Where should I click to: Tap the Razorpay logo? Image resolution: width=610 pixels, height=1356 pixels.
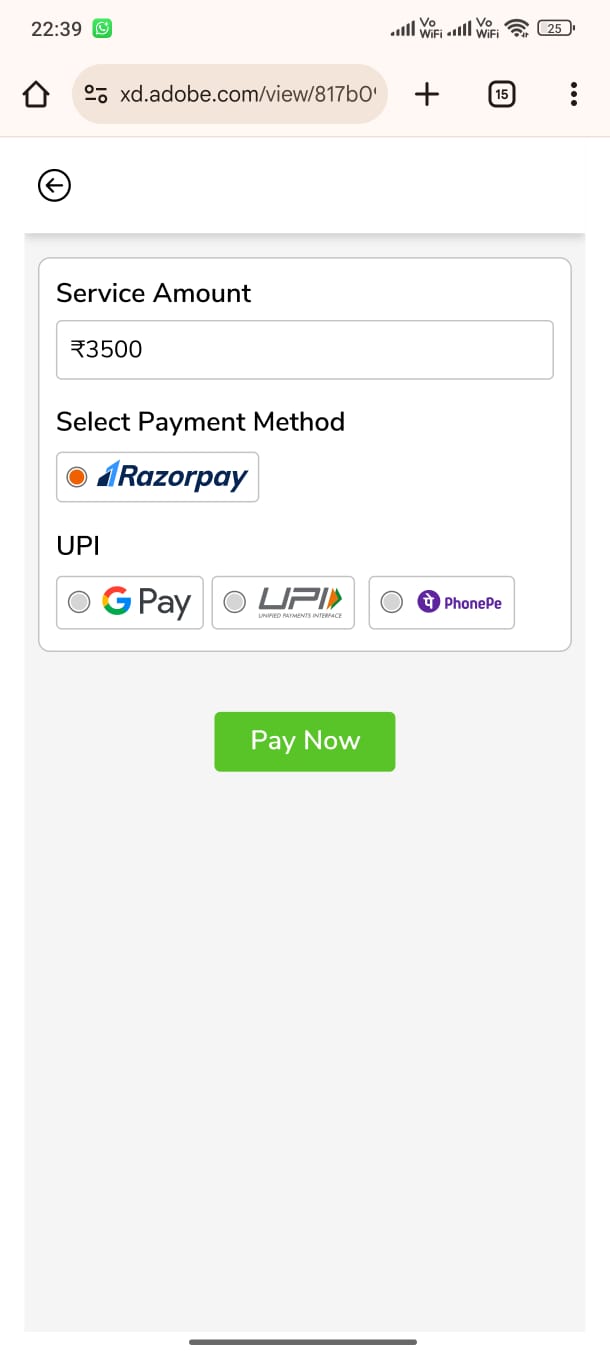[172, 477]
